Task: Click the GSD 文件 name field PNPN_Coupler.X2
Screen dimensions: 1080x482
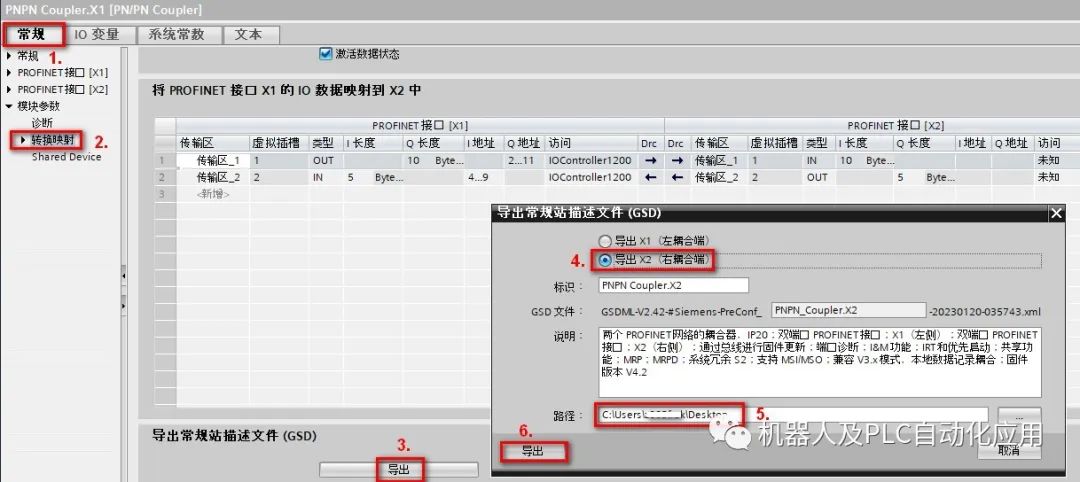Action: point(849,311)
